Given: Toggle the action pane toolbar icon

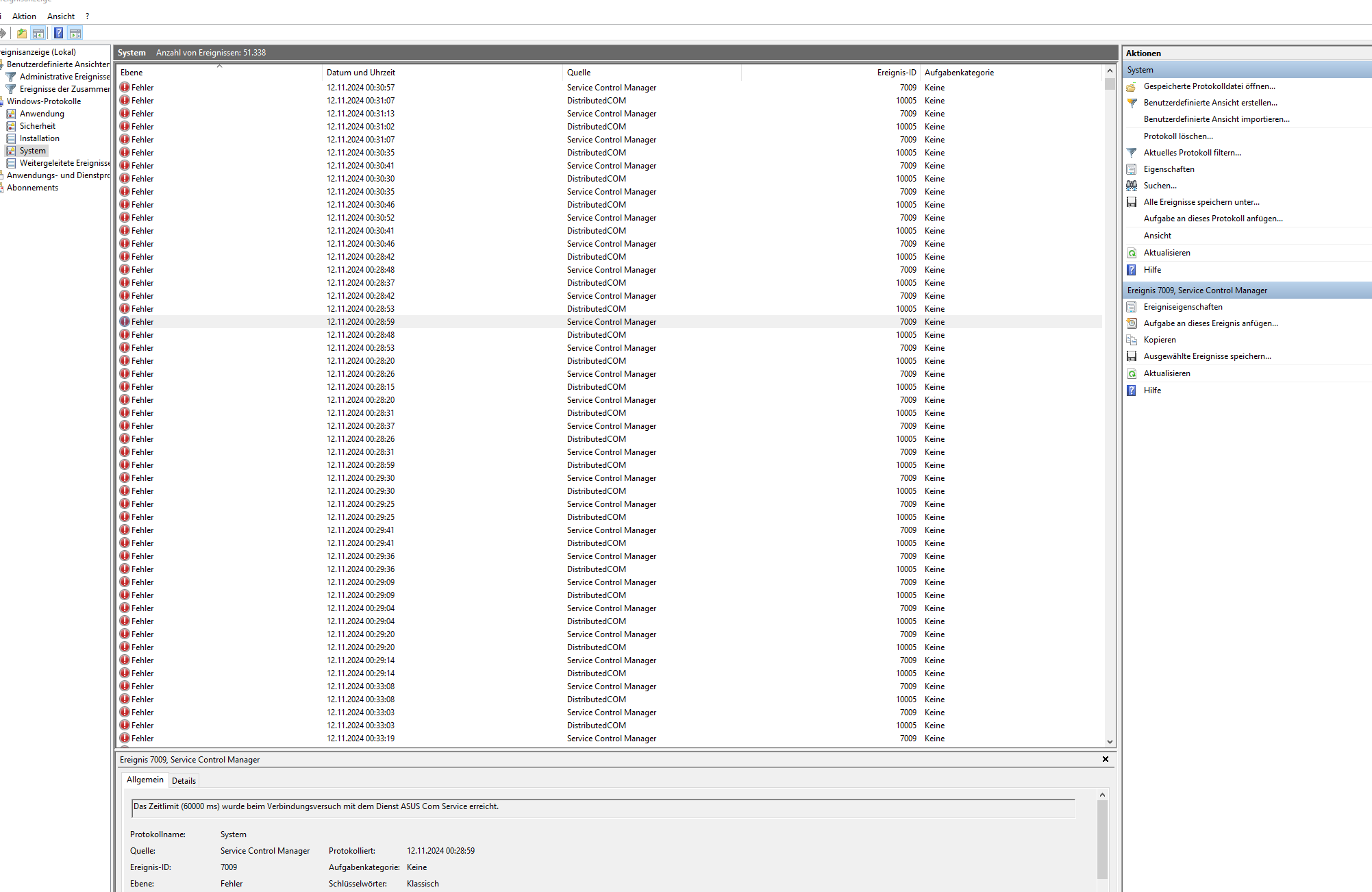Looking at the screenshot, I should click(x=75, y=33).
